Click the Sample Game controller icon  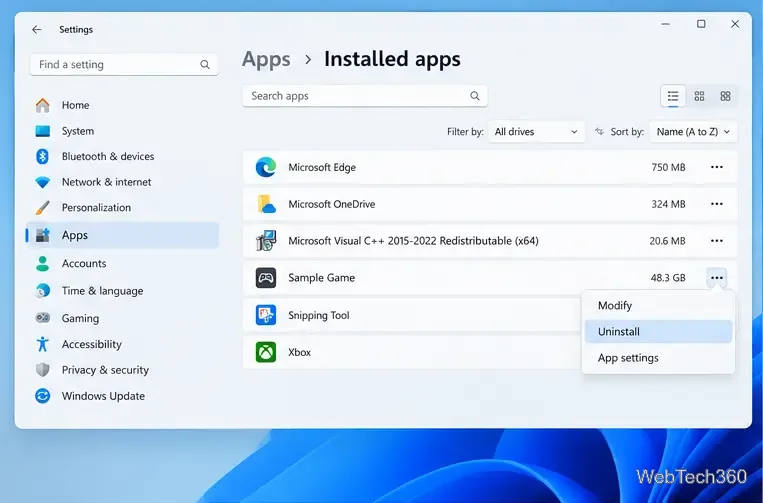(x=266, y=278)
